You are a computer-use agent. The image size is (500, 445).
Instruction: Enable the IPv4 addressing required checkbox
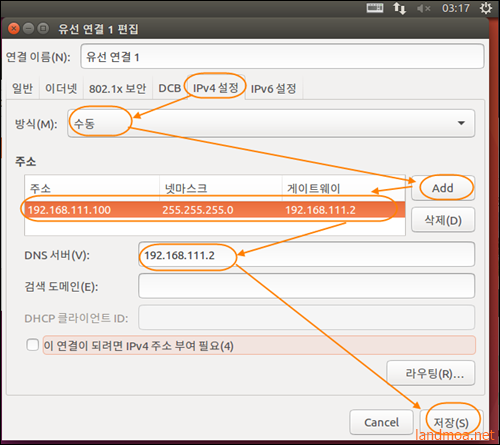(33, 345)
